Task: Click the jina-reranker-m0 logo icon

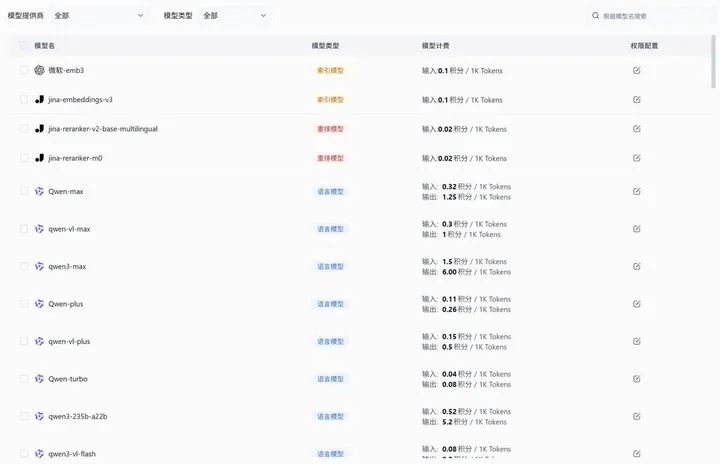Action: [x=39, y=158]
